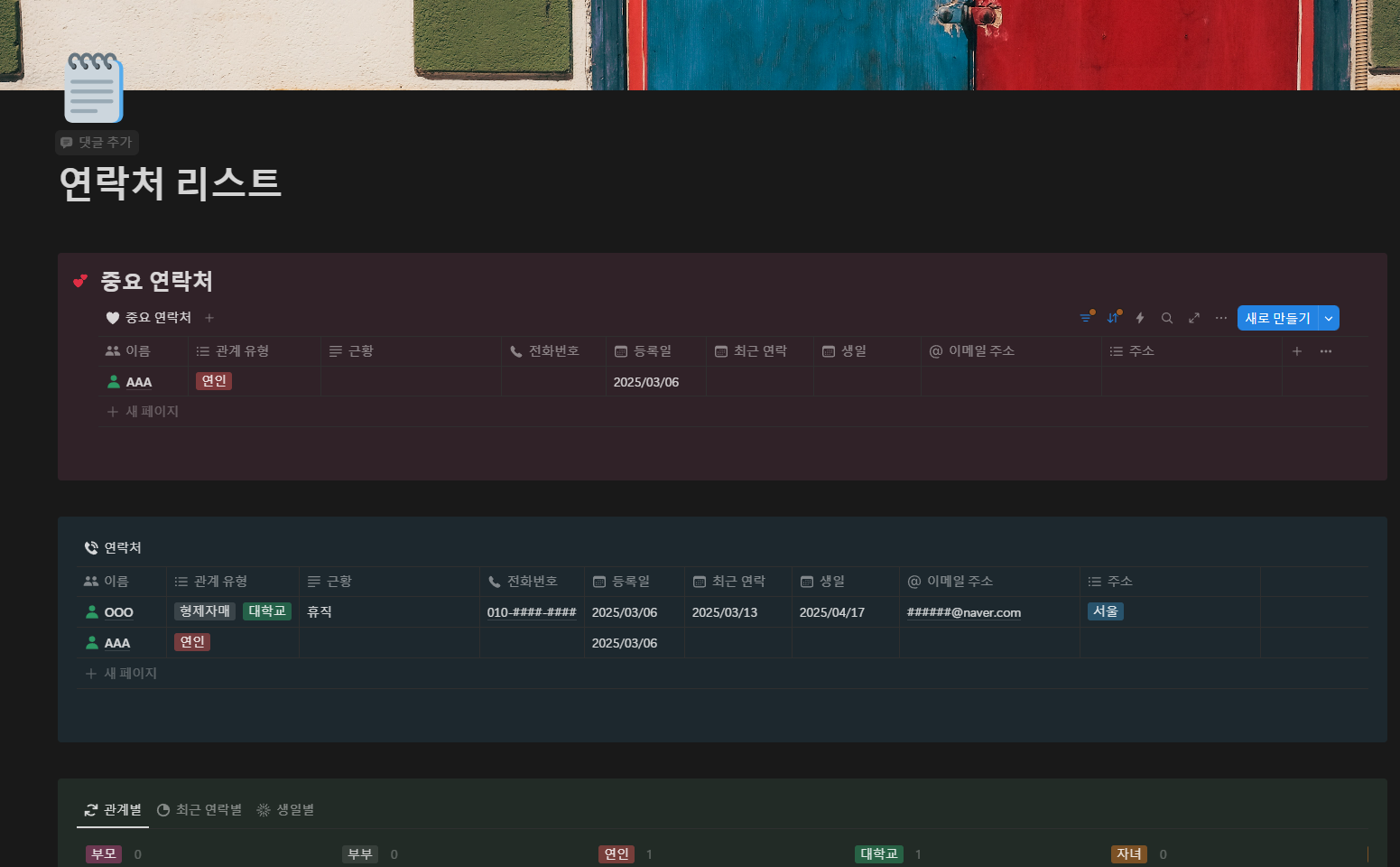Open 생일 column header in 중요 연락처 table
1400x867 pixels.
pyautogui.click(x=867, y=351)
